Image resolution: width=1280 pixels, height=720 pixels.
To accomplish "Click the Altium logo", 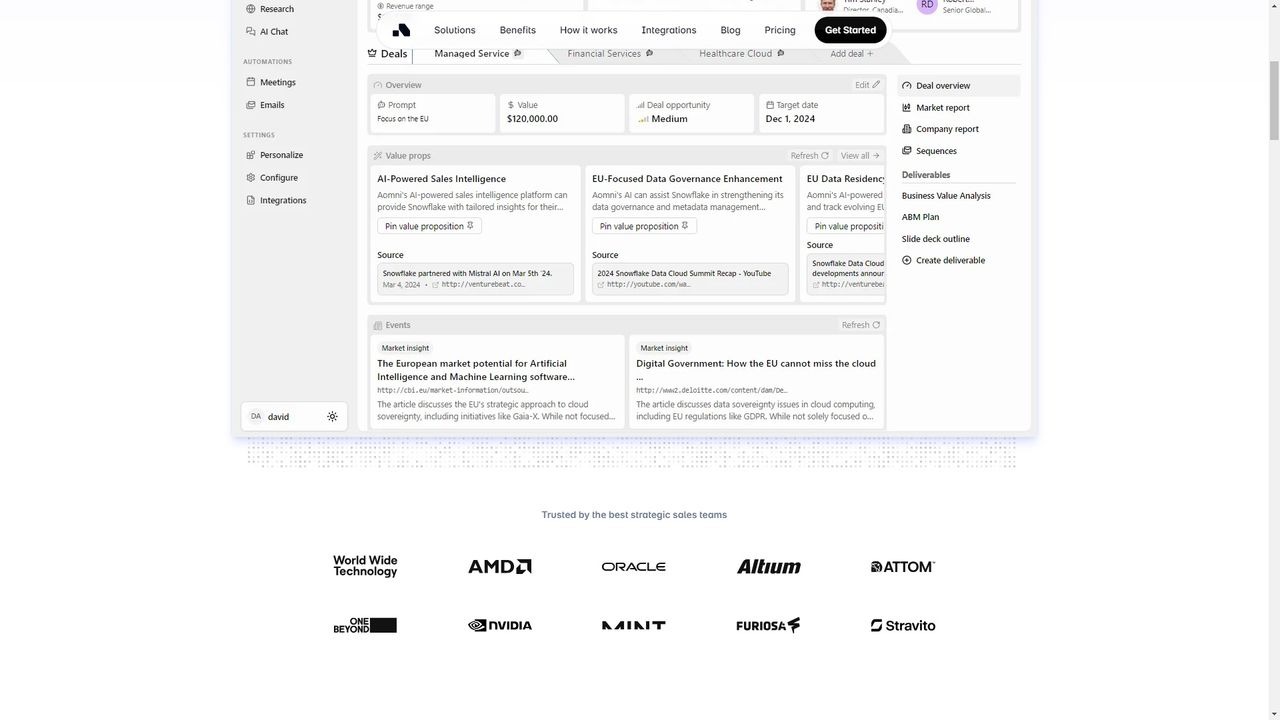I will [x=769, y=566].
